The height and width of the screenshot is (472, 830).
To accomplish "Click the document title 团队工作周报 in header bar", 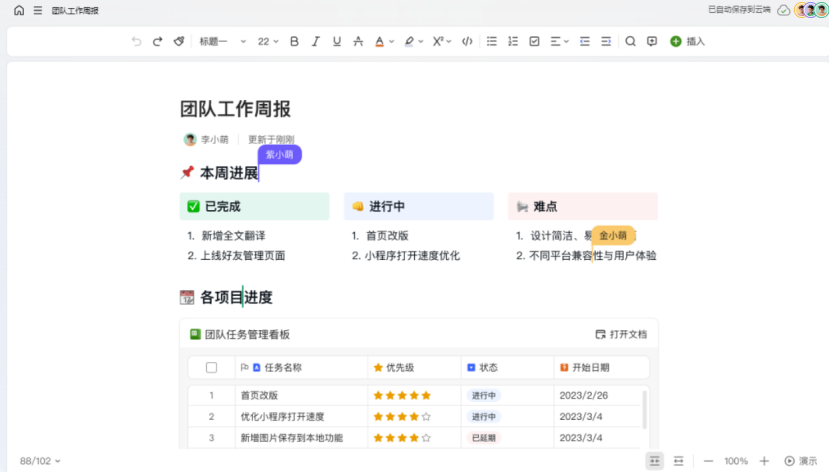I will tap(75, 10).
